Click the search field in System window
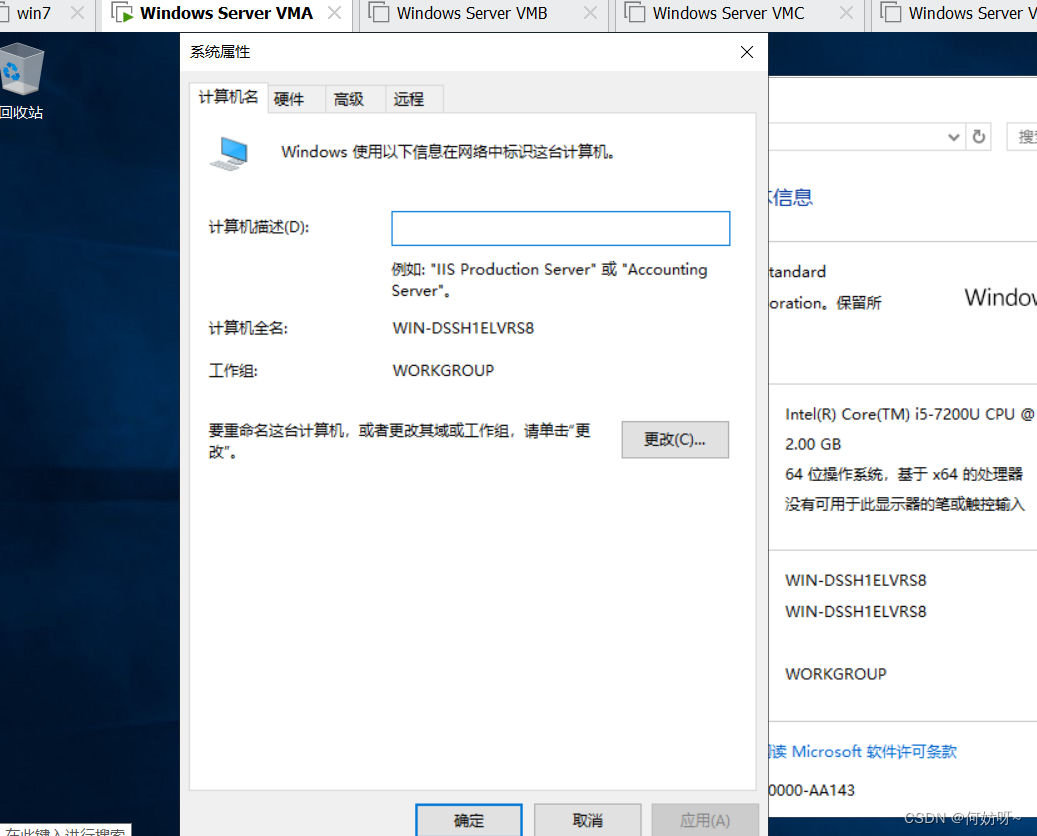The width and height of the screenshot is (1037, 836). pyautogui.click(x=1022, y=137)
